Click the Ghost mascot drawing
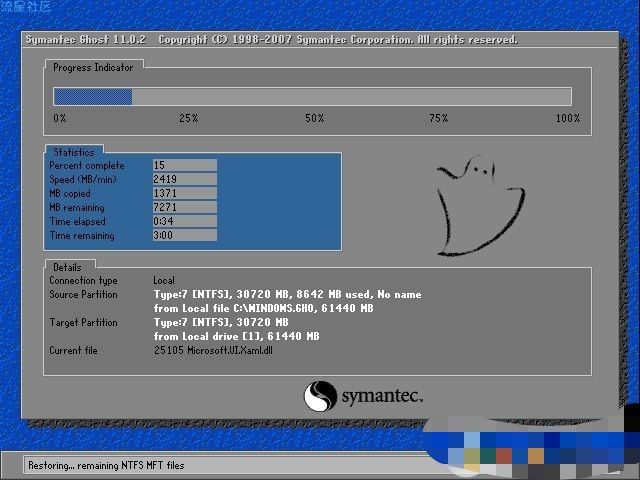Screen dimensions: 640x480 pos(480,206)
